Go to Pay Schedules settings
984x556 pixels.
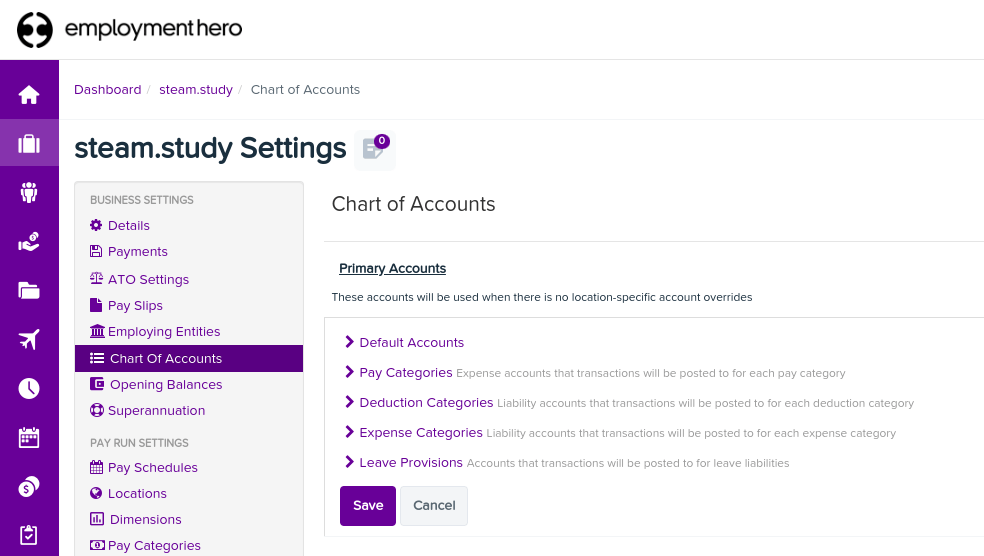click(x=152, y=468)
